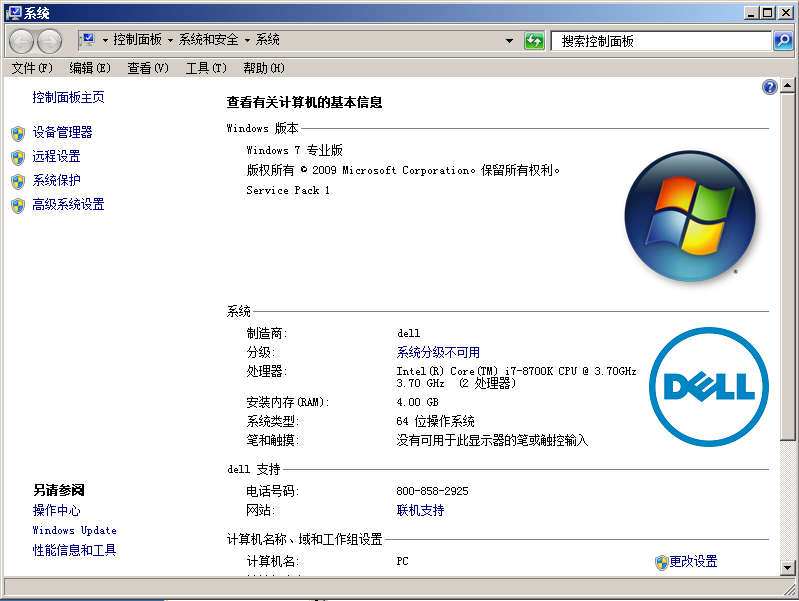This screenshot has height=601, width=799.
Task: Click the Intel Core i7-8700K processor text
Action: click(516, 377)
